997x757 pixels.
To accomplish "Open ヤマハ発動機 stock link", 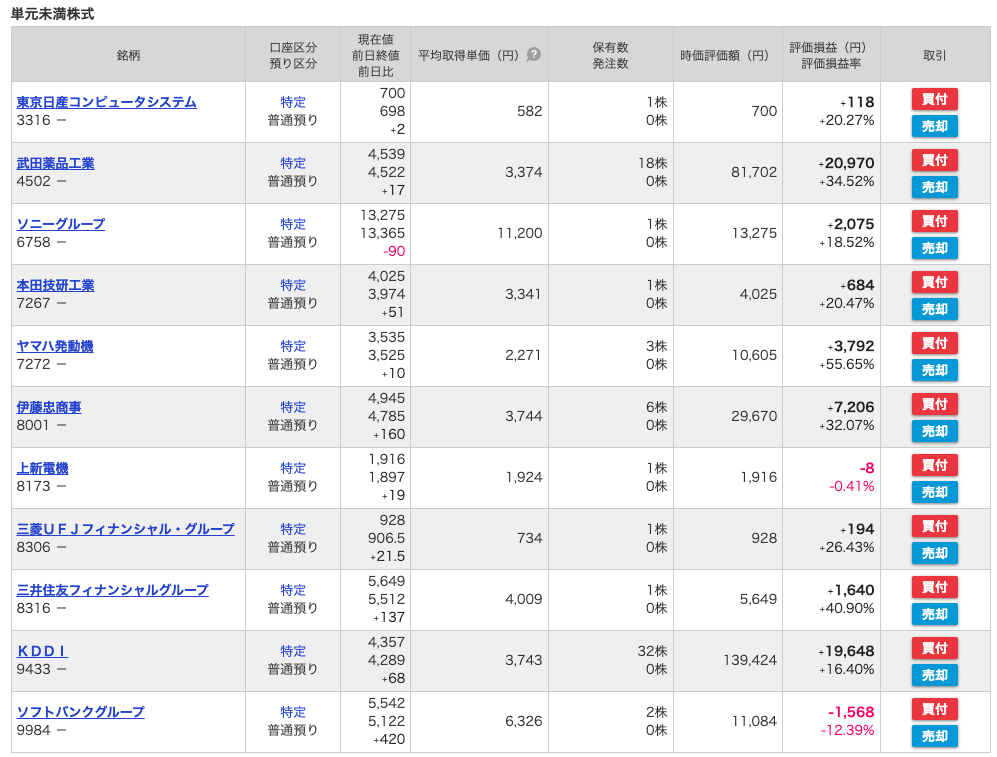I will click(x=55, y=346).
